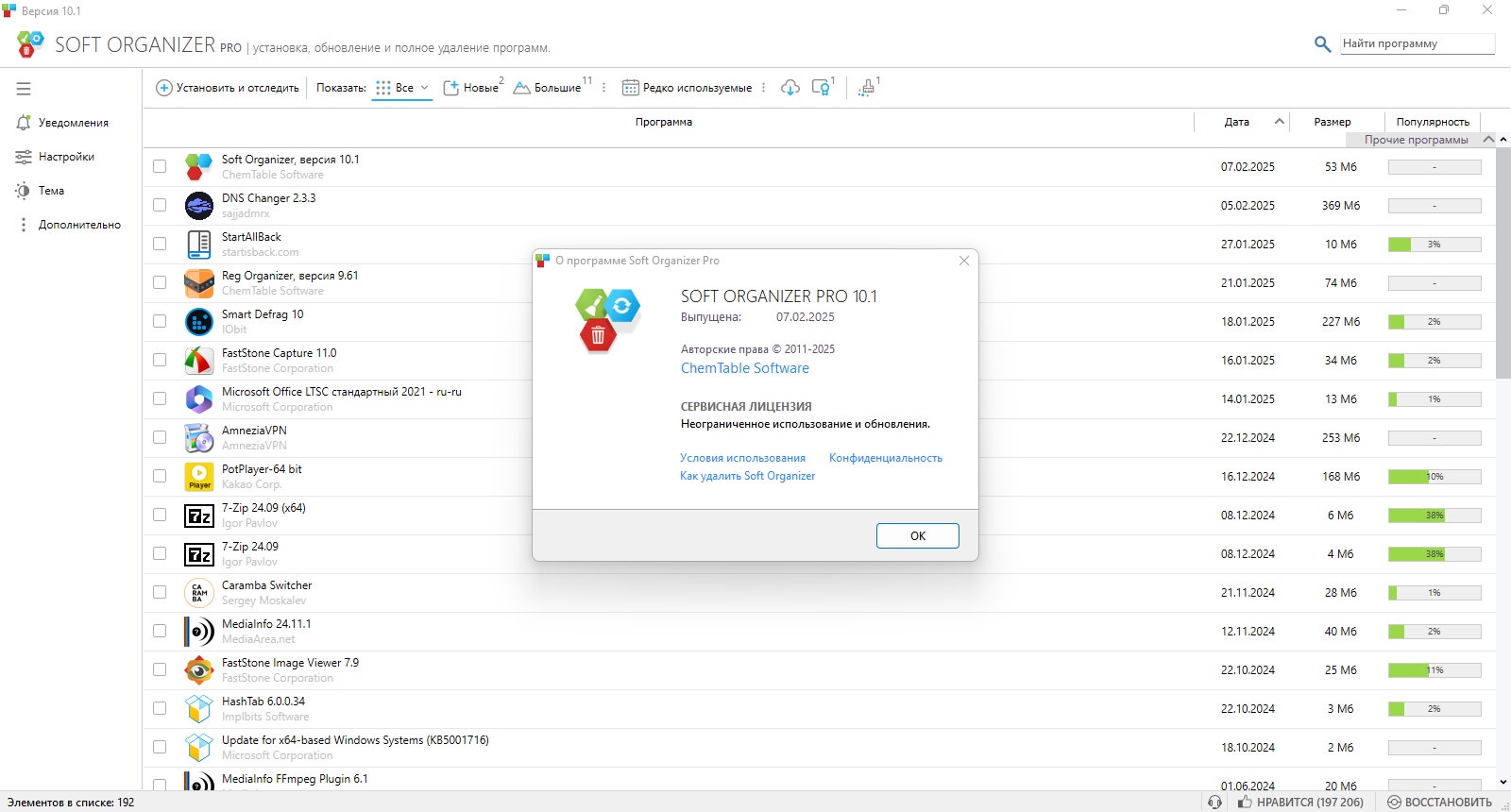Expand the Все filter dropdown
The image size is (1511, 812).
424,88
